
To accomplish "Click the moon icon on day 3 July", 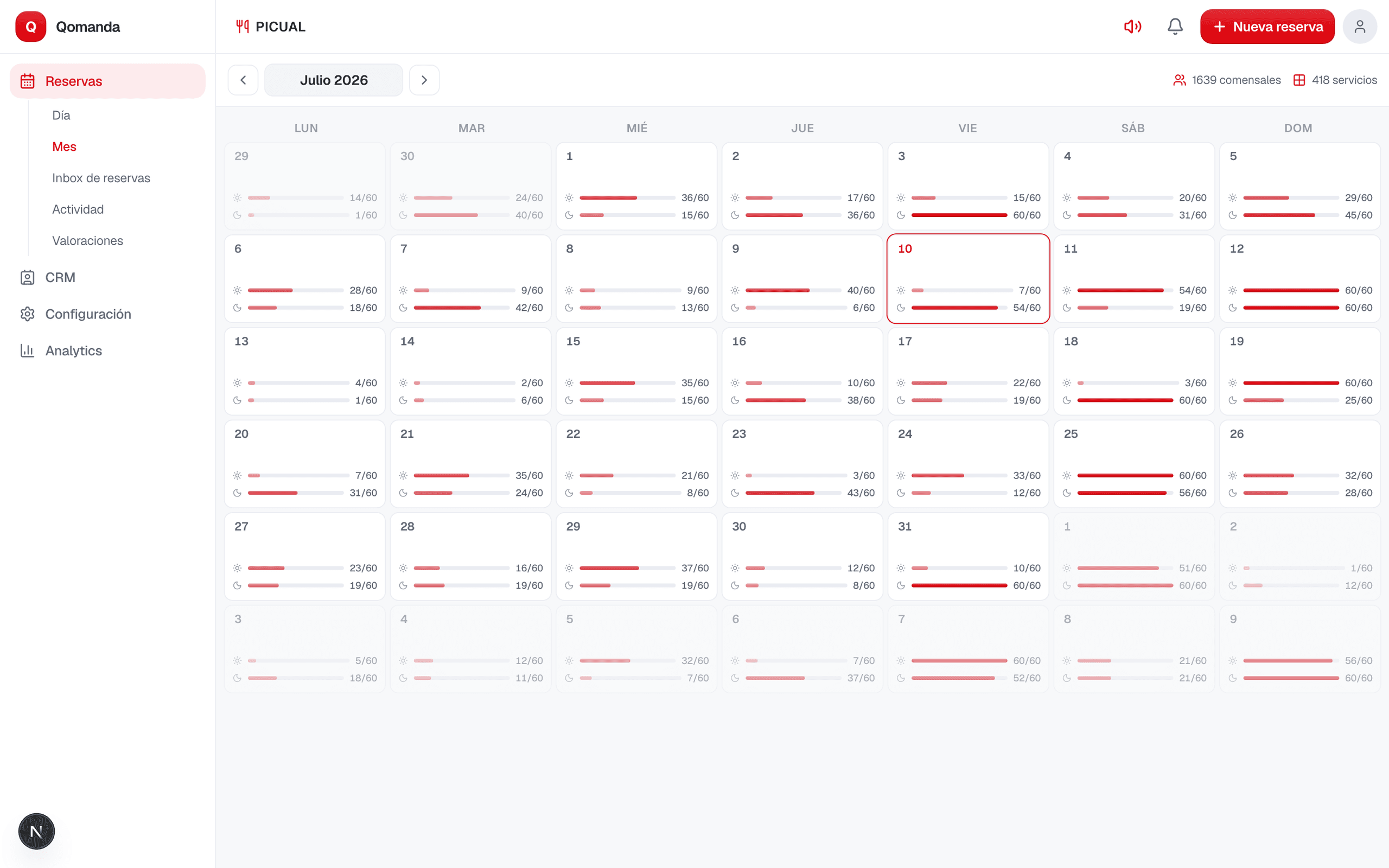I will click(x=901, y=215).
